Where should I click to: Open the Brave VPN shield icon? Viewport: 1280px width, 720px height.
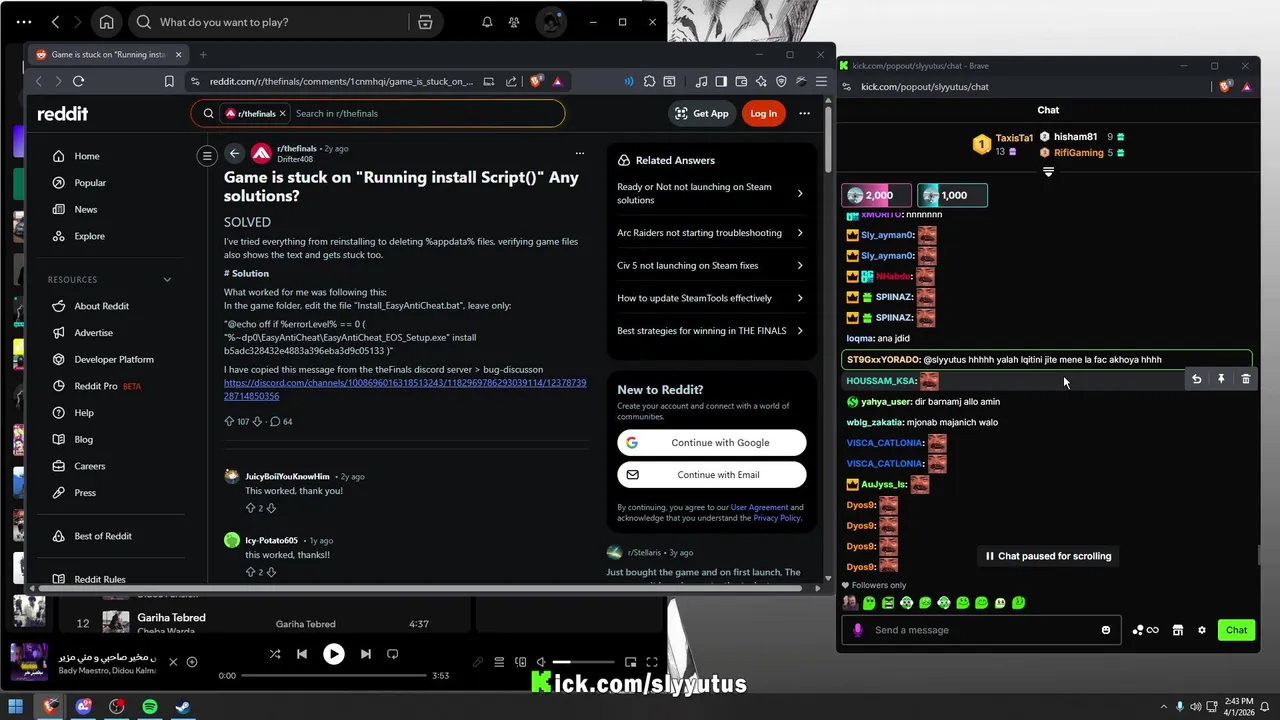[781, 82]
